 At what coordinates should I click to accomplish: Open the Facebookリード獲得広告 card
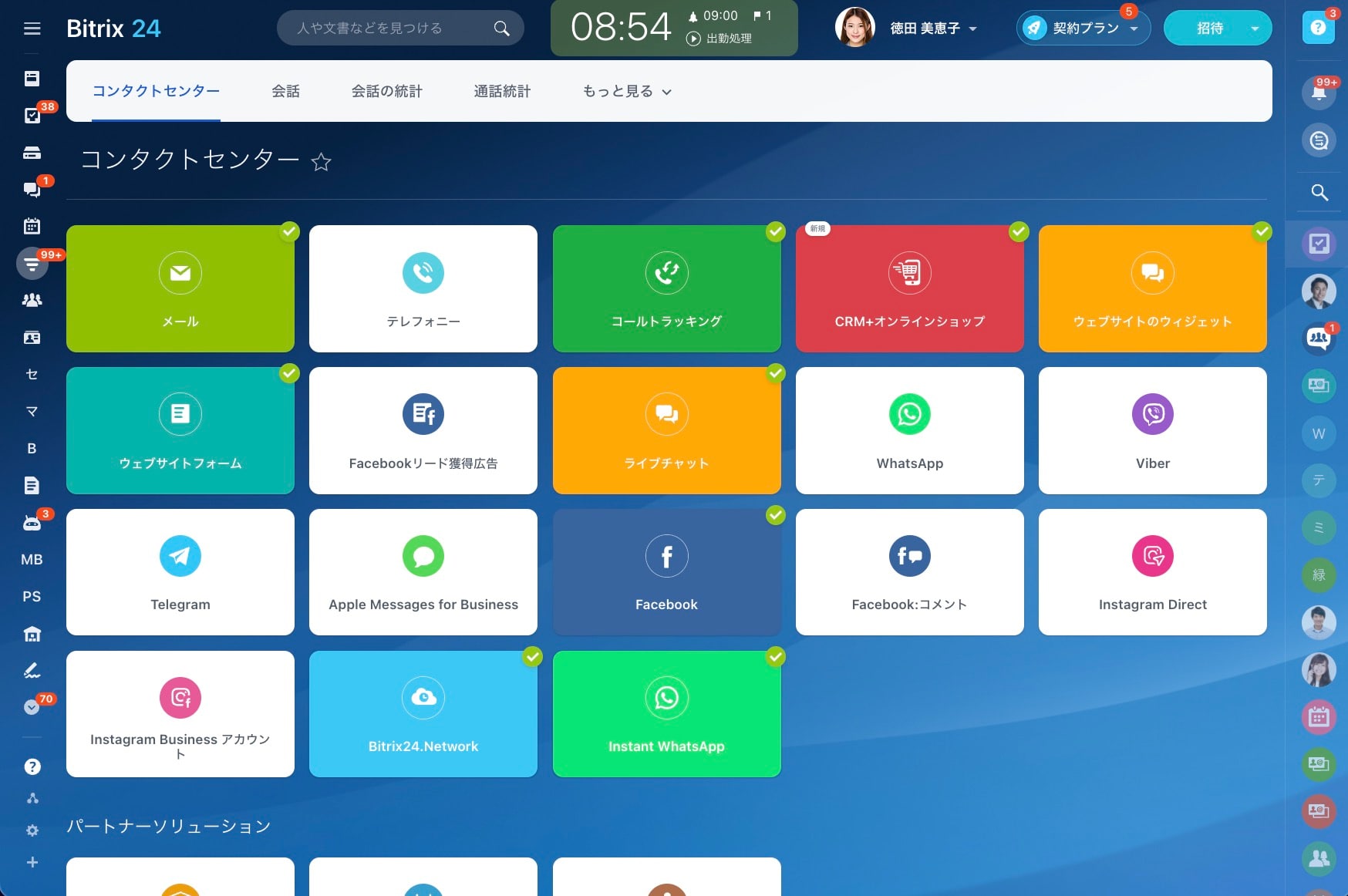pyautogui.click(x=423, y=430)
